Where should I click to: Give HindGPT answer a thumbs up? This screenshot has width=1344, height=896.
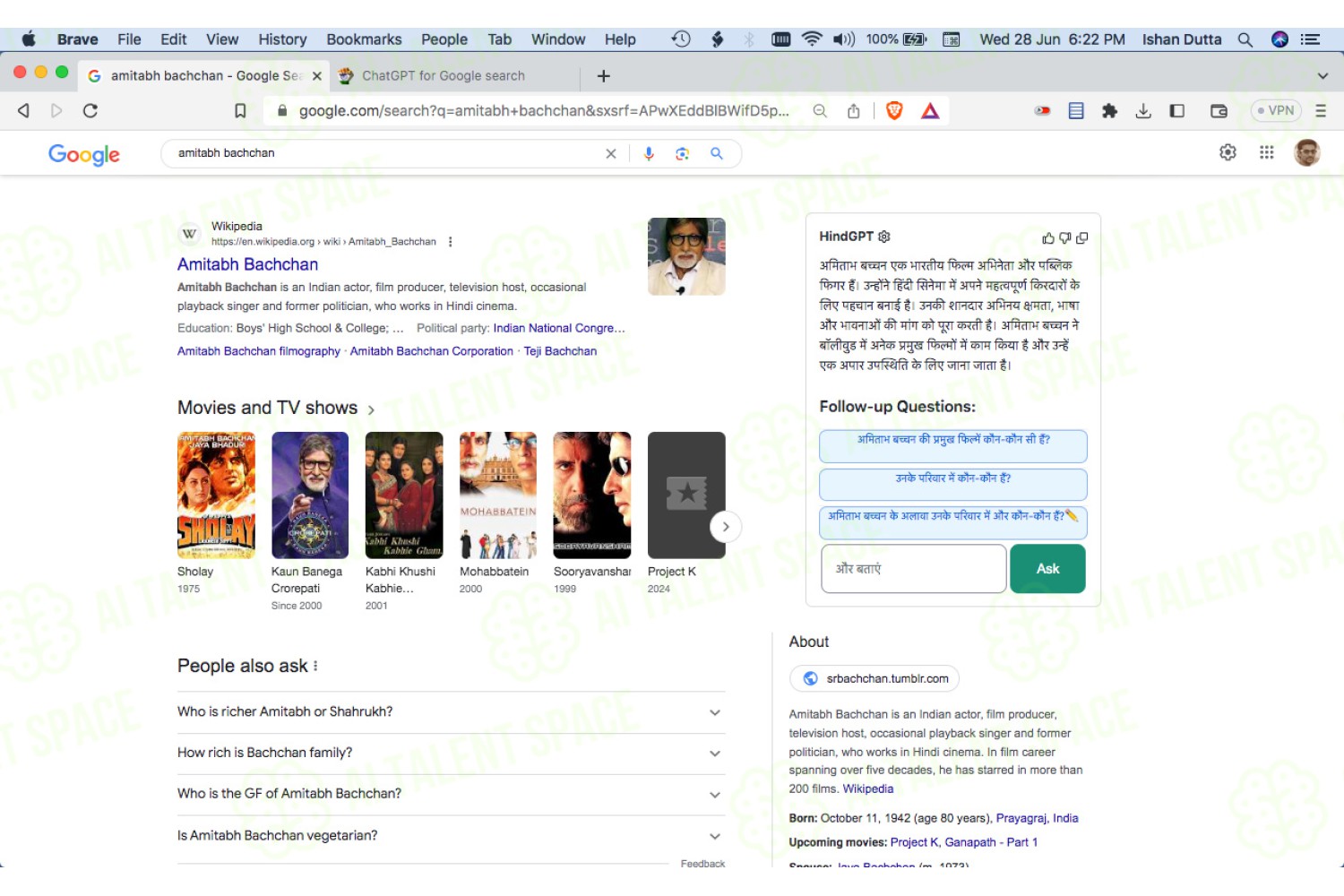point(1048,238)
